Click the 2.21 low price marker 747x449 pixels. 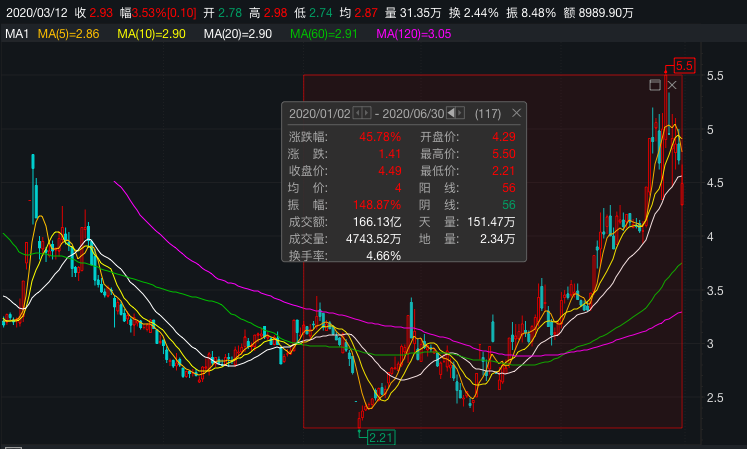(380, 437)
